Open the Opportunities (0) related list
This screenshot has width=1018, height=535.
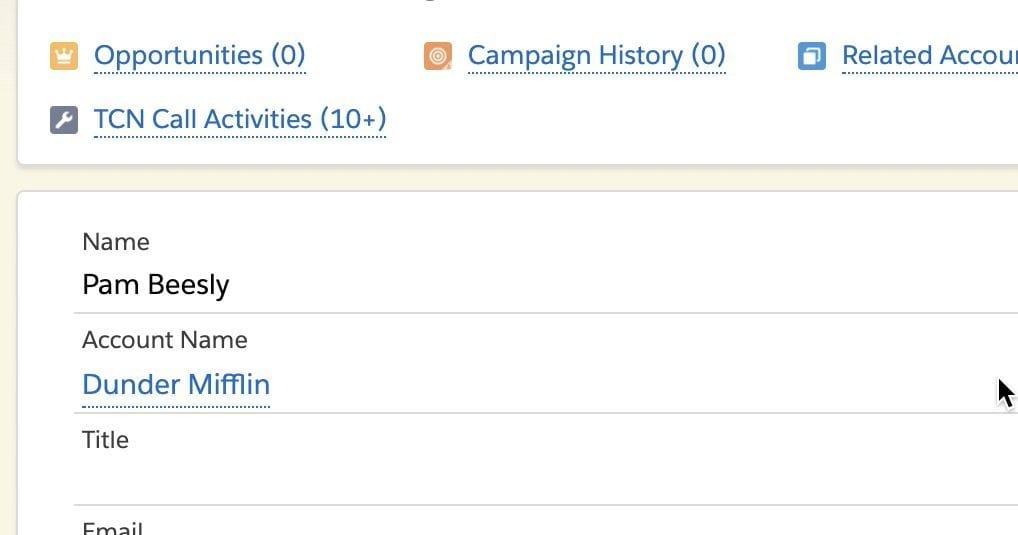[199, 55]
